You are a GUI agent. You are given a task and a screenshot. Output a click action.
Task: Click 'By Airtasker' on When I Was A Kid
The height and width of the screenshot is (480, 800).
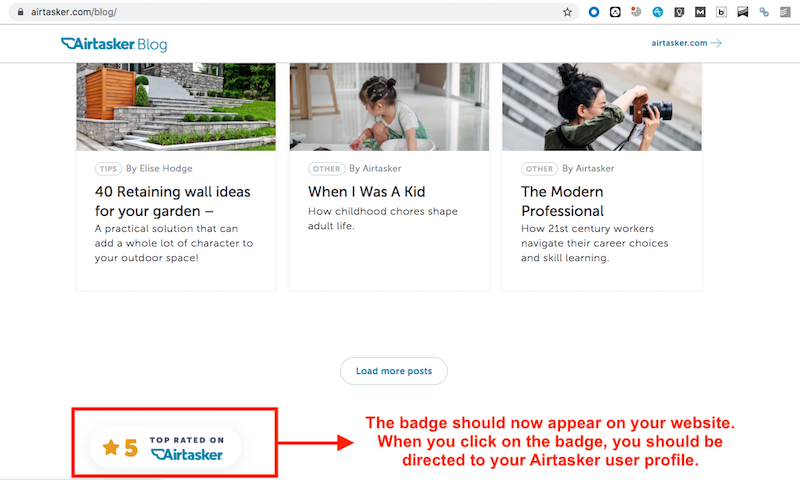375,168
